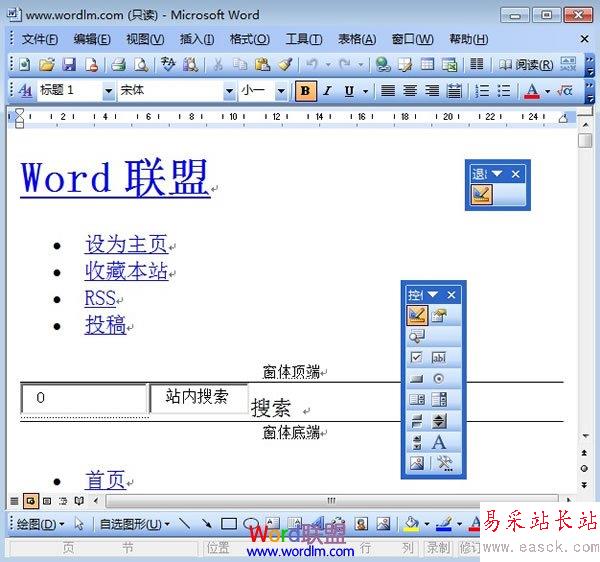Switch to Normal view button

pos(14,501)
